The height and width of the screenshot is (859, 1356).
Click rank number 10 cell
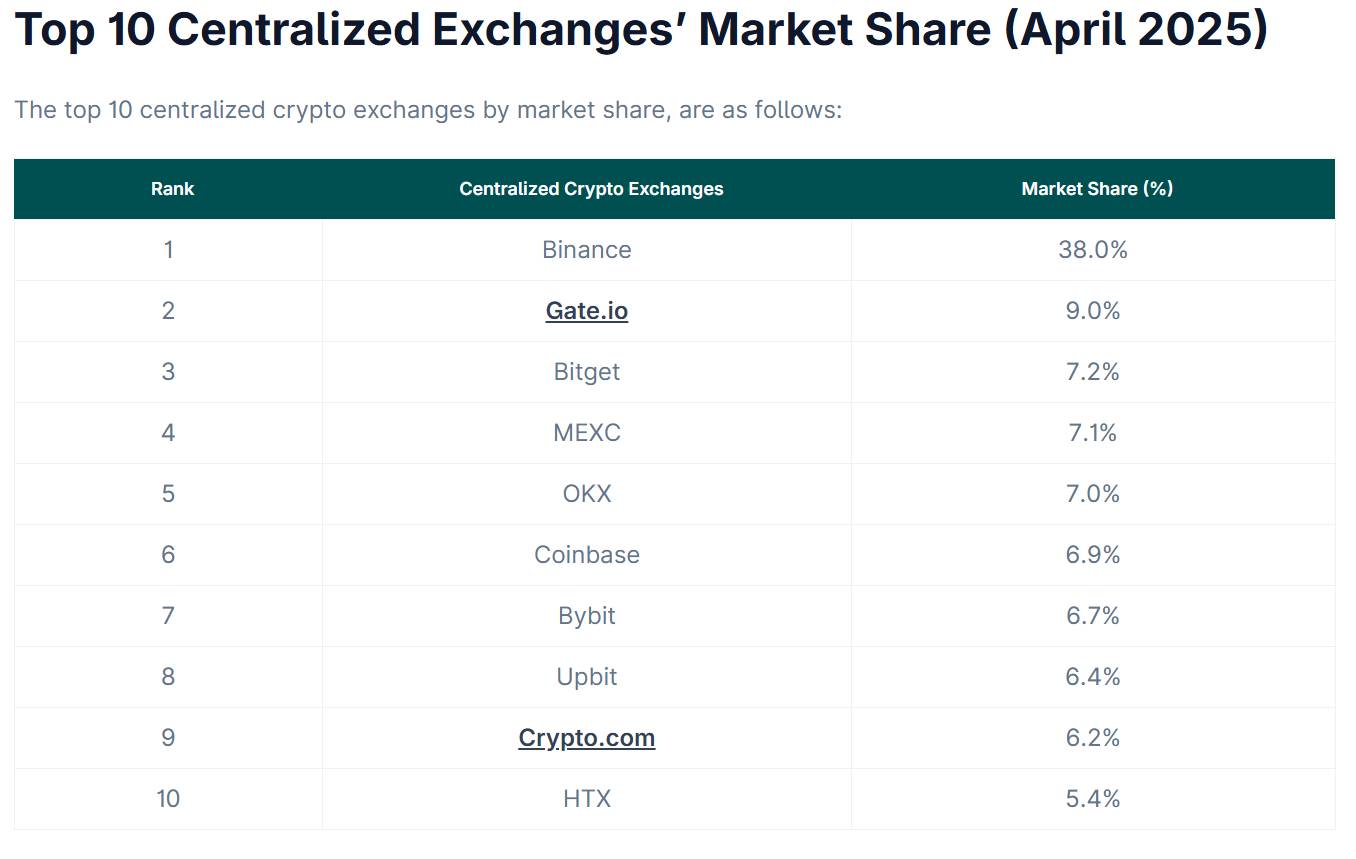click(168, 799)
